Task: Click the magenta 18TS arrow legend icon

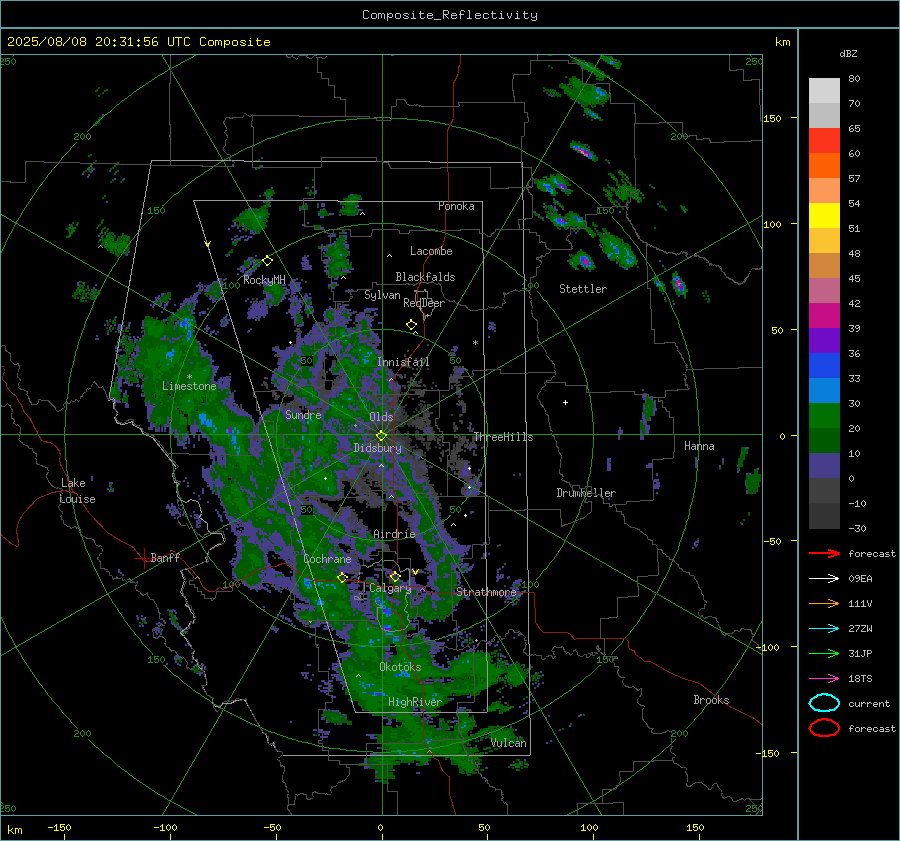Action: point(824,679)
